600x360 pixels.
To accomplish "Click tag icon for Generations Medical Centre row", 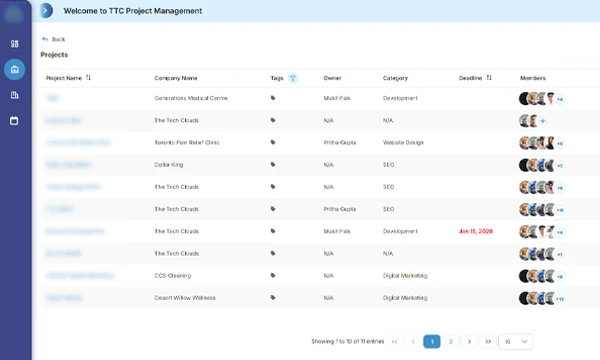I will pos(273,98).
